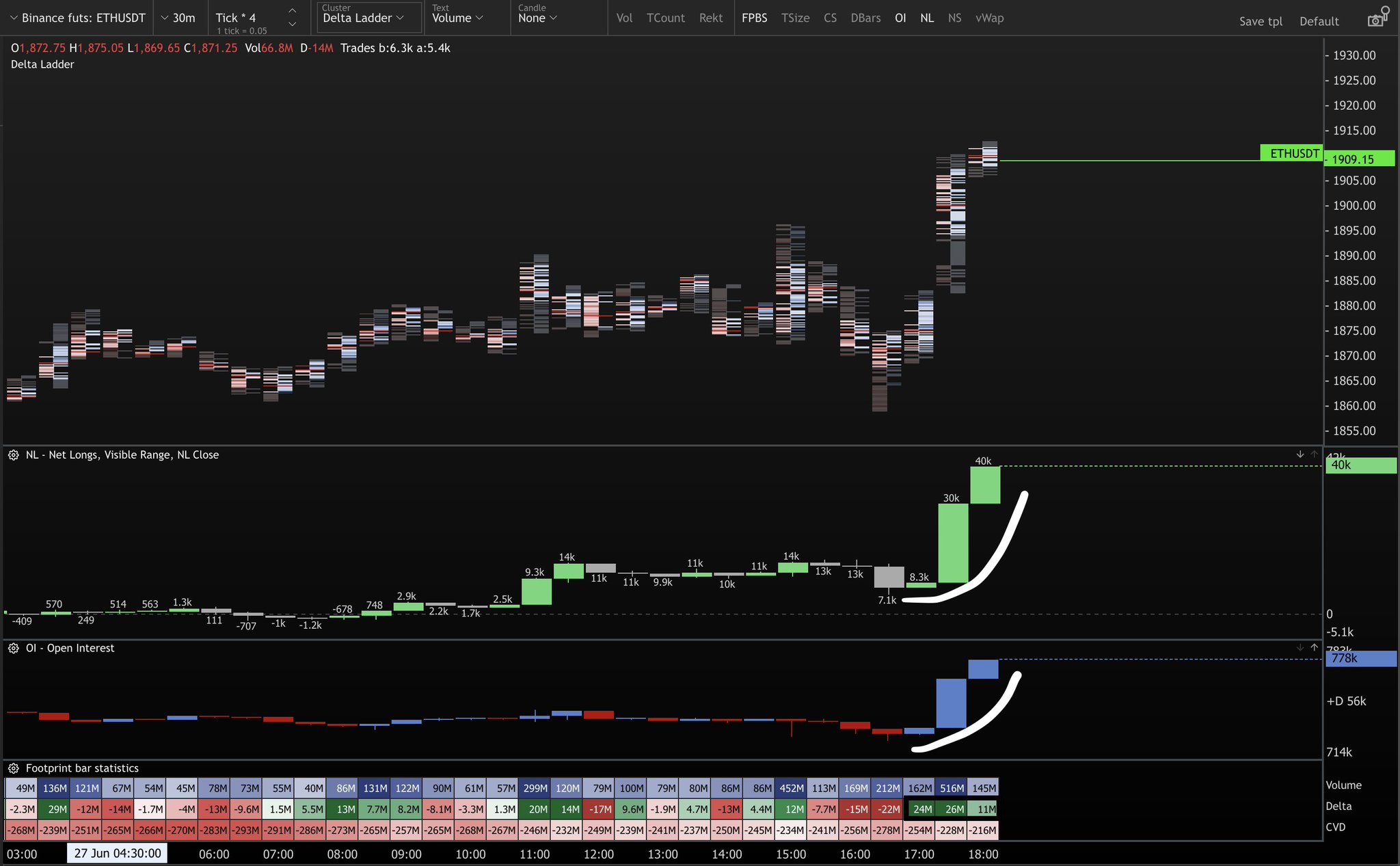Toggle the DBars indicator
The width and height of the screenshot is (1400, 866).
tap(865, 18)
